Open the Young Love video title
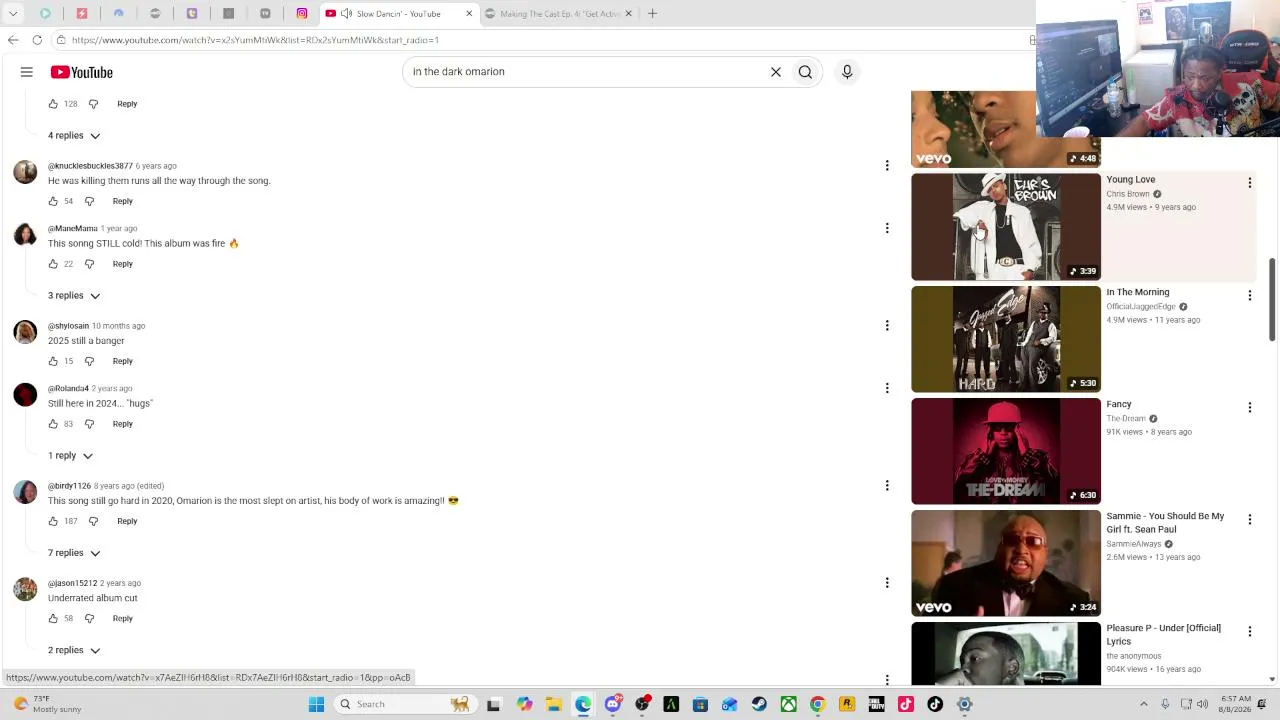 [x=1130, y=180]
